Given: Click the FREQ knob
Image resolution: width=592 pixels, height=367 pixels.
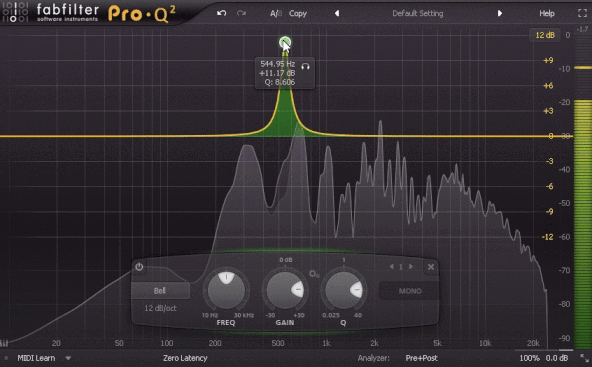Looking at the screenshot, I should point(226,290).
